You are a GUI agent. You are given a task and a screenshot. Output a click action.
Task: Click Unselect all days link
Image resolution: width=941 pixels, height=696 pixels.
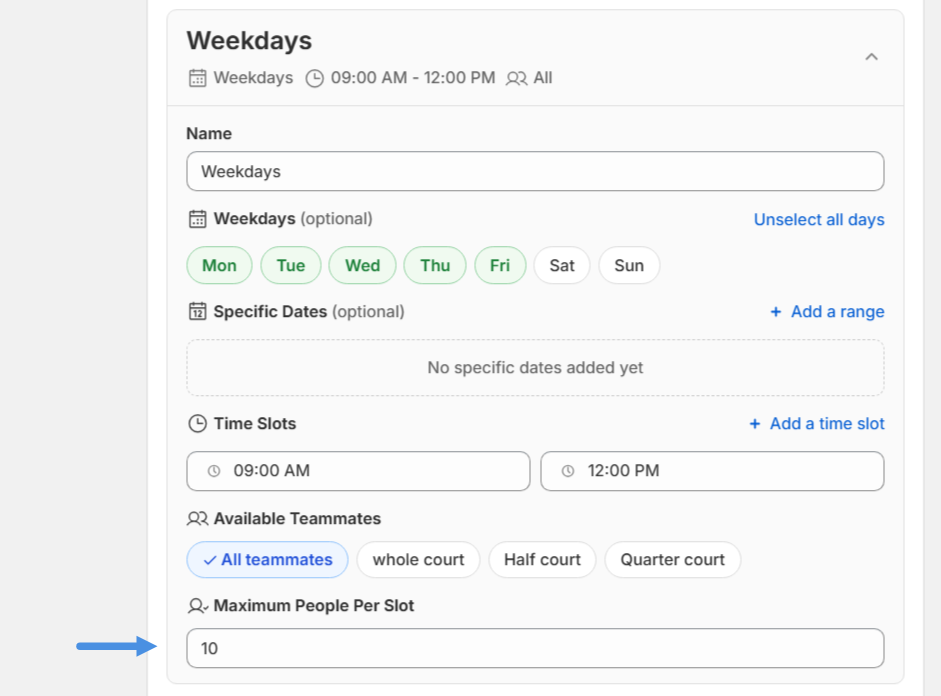click(x=818, y=219)
